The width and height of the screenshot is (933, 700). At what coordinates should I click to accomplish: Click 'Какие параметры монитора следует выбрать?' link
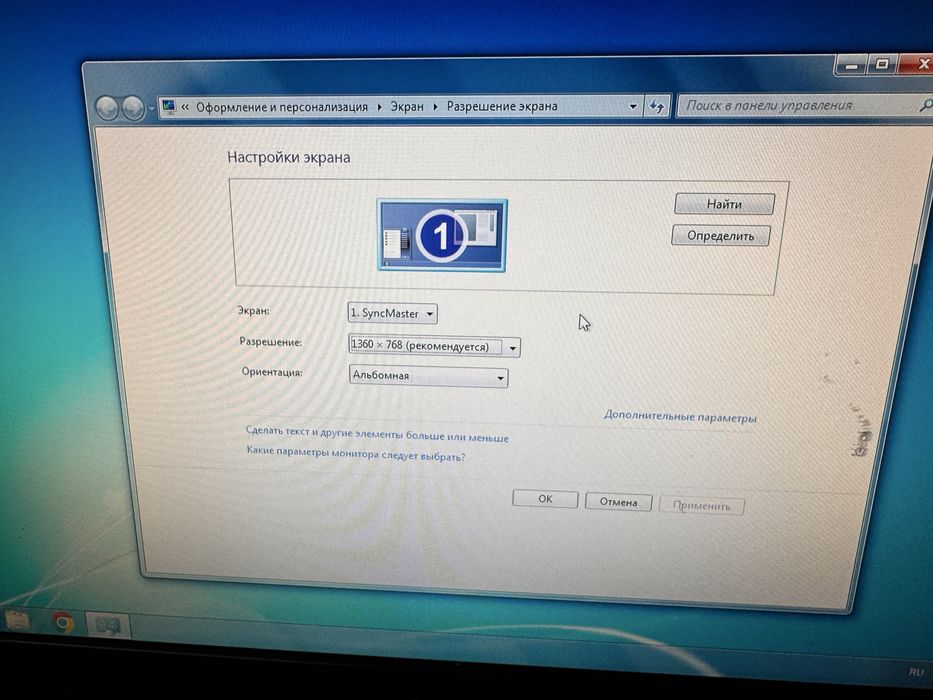tap(356, 454)
